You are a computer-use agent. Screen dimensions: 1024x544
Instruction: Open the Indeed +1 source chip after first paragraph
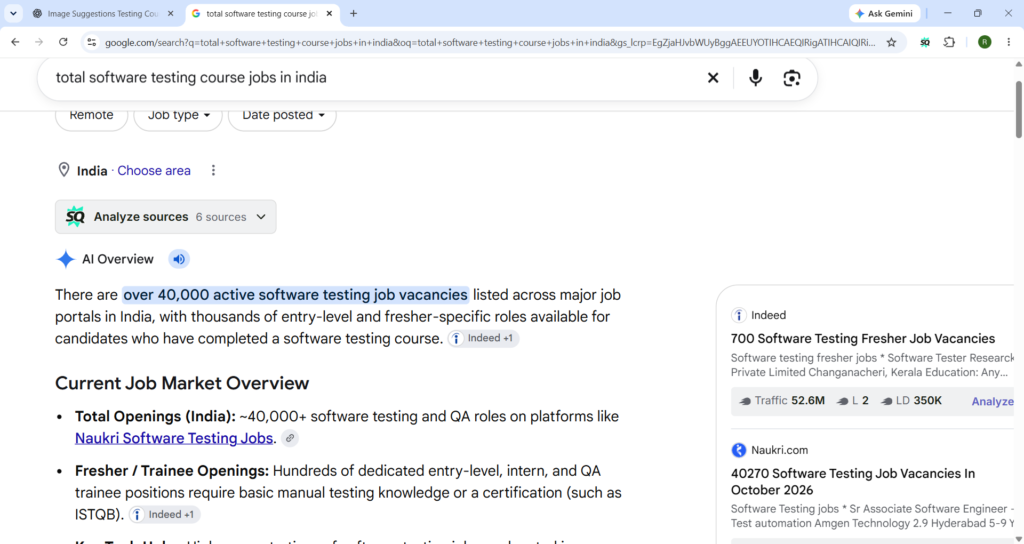[483, 338]
